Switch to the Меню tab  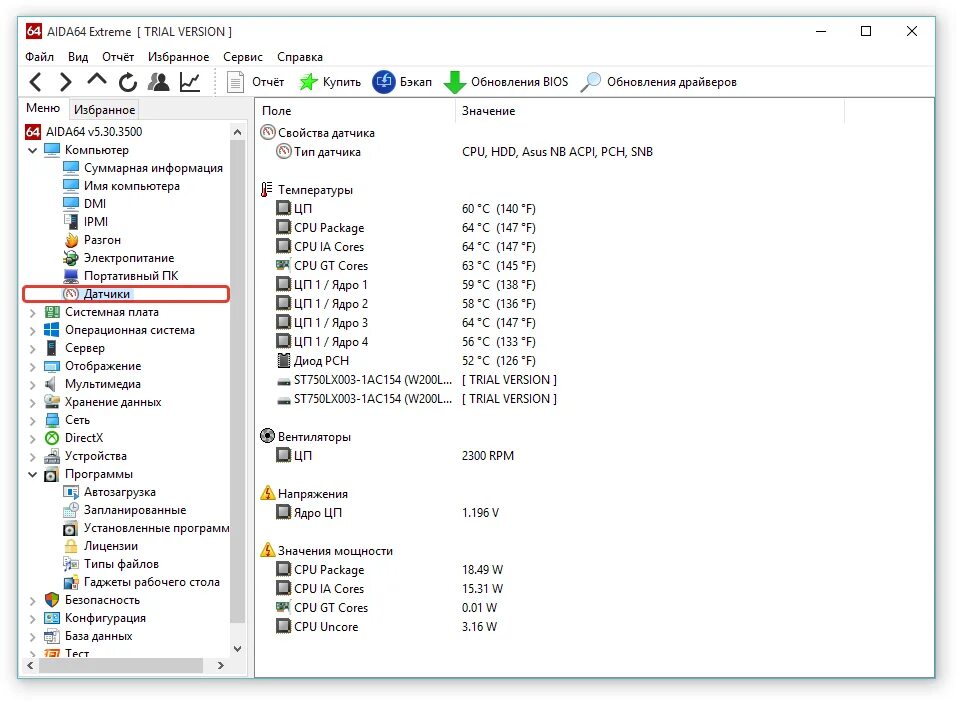(43, 108)
